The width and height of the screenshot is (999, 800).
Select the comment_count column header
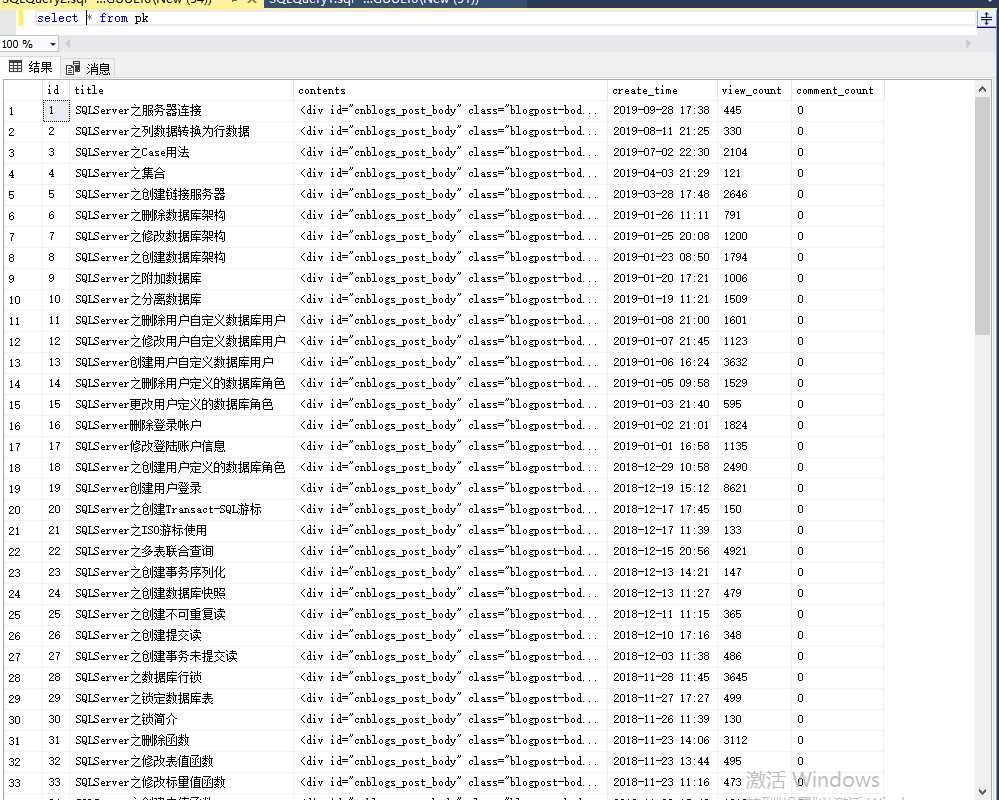coord(838,90)
